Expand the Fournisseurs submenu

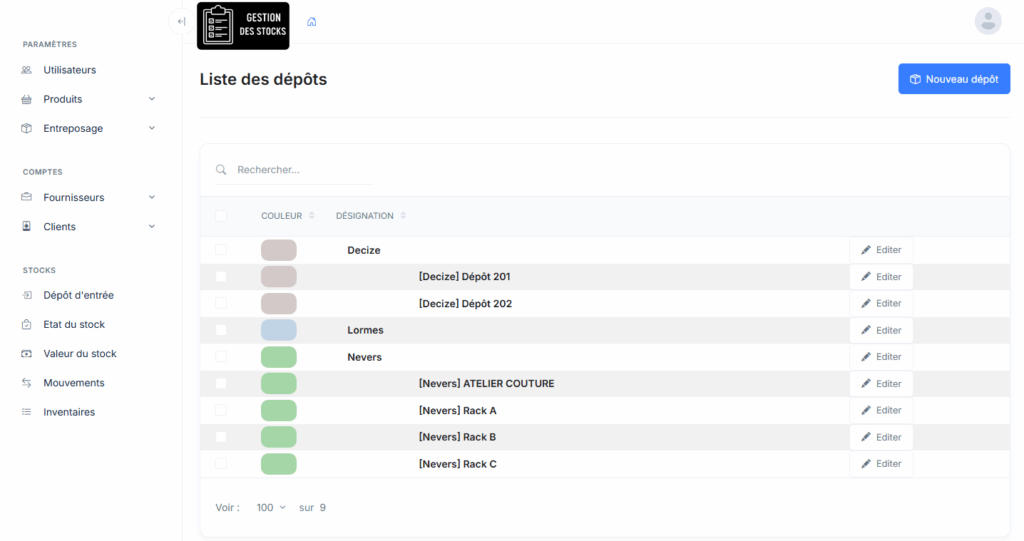click(x=152, y=197)
